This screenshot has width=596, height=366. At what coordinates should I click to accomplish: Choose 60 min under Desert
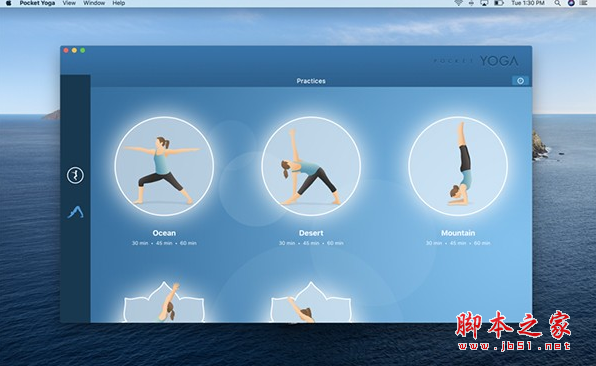click(335, 243)
